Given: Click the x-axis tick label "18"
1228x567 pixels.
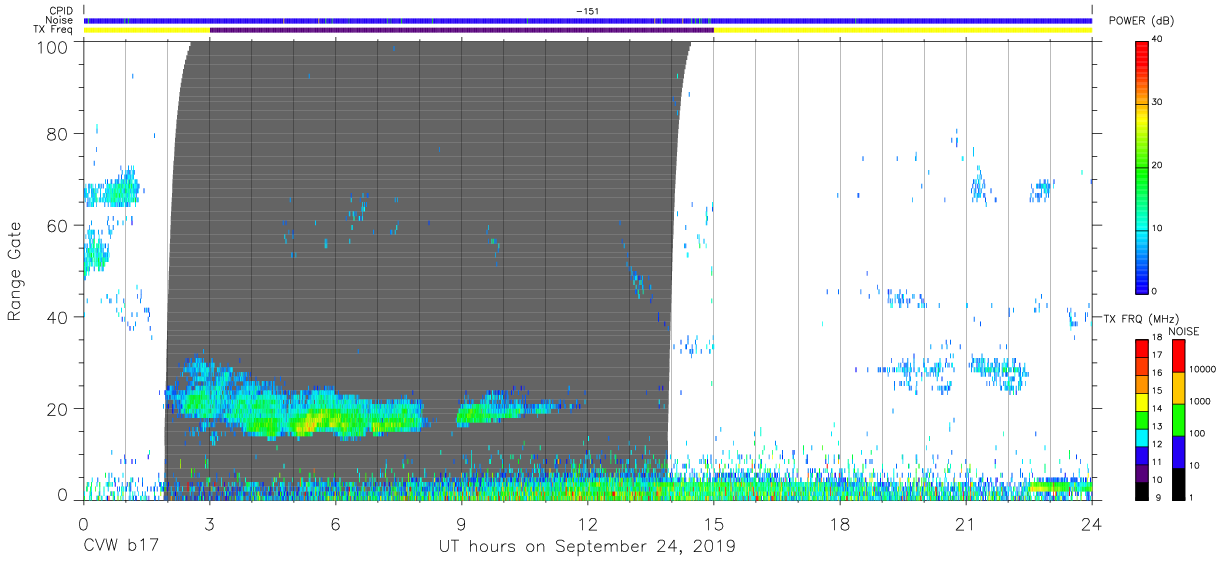Looking at the screenshot, I should (839, 523).
